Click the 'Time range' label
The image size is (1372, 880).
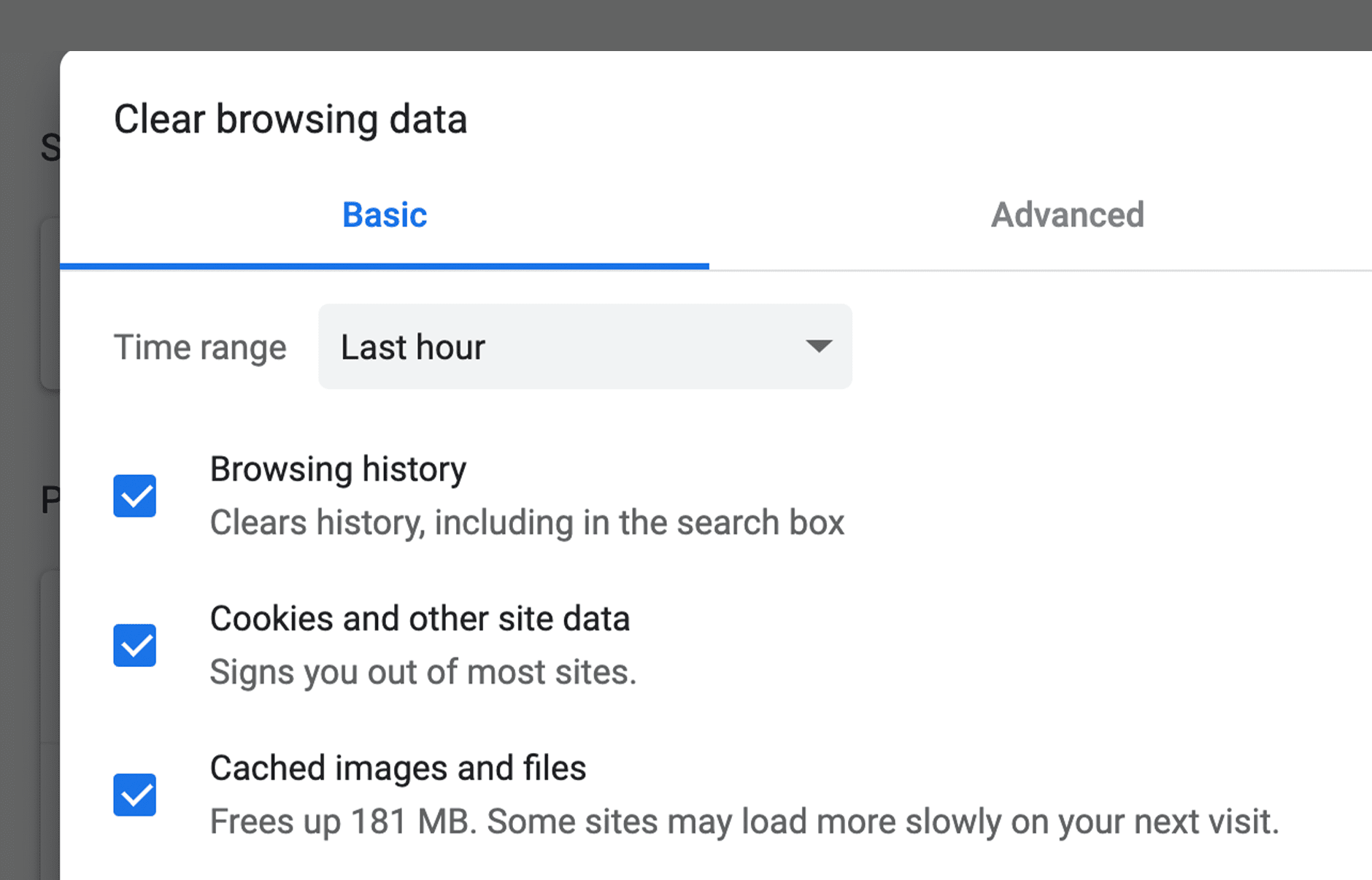coord(200,347)
